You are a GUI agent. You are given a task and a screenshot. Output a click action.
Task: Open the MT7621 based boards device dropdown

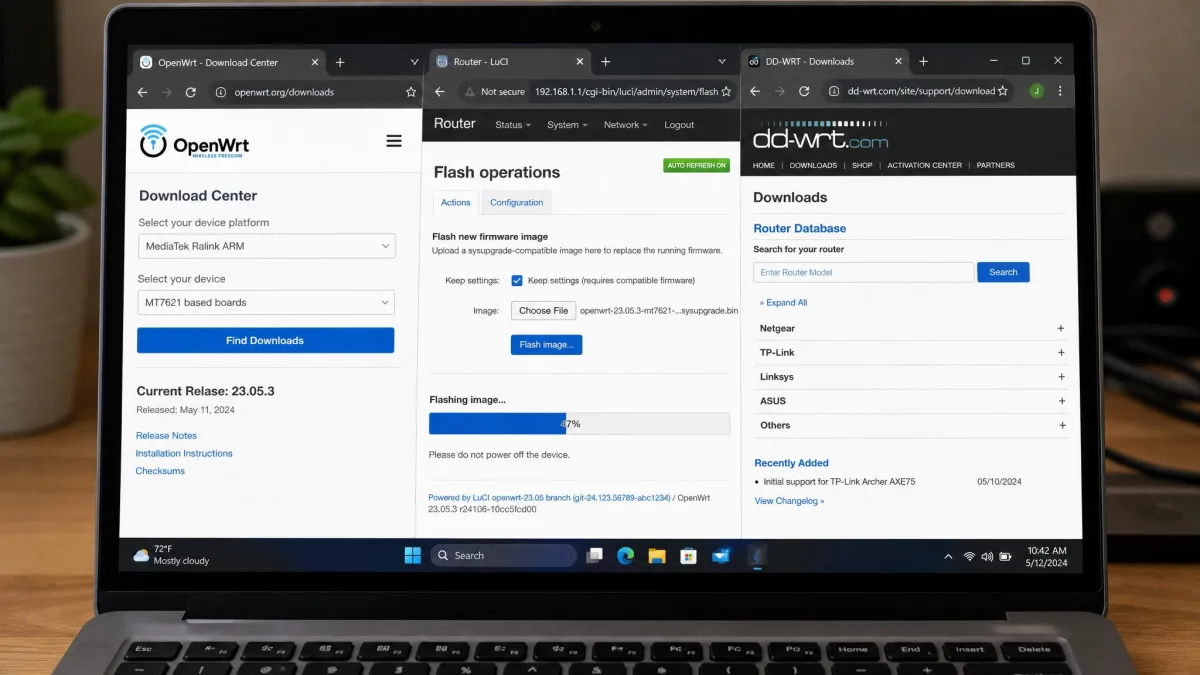[x=266, y=302]
